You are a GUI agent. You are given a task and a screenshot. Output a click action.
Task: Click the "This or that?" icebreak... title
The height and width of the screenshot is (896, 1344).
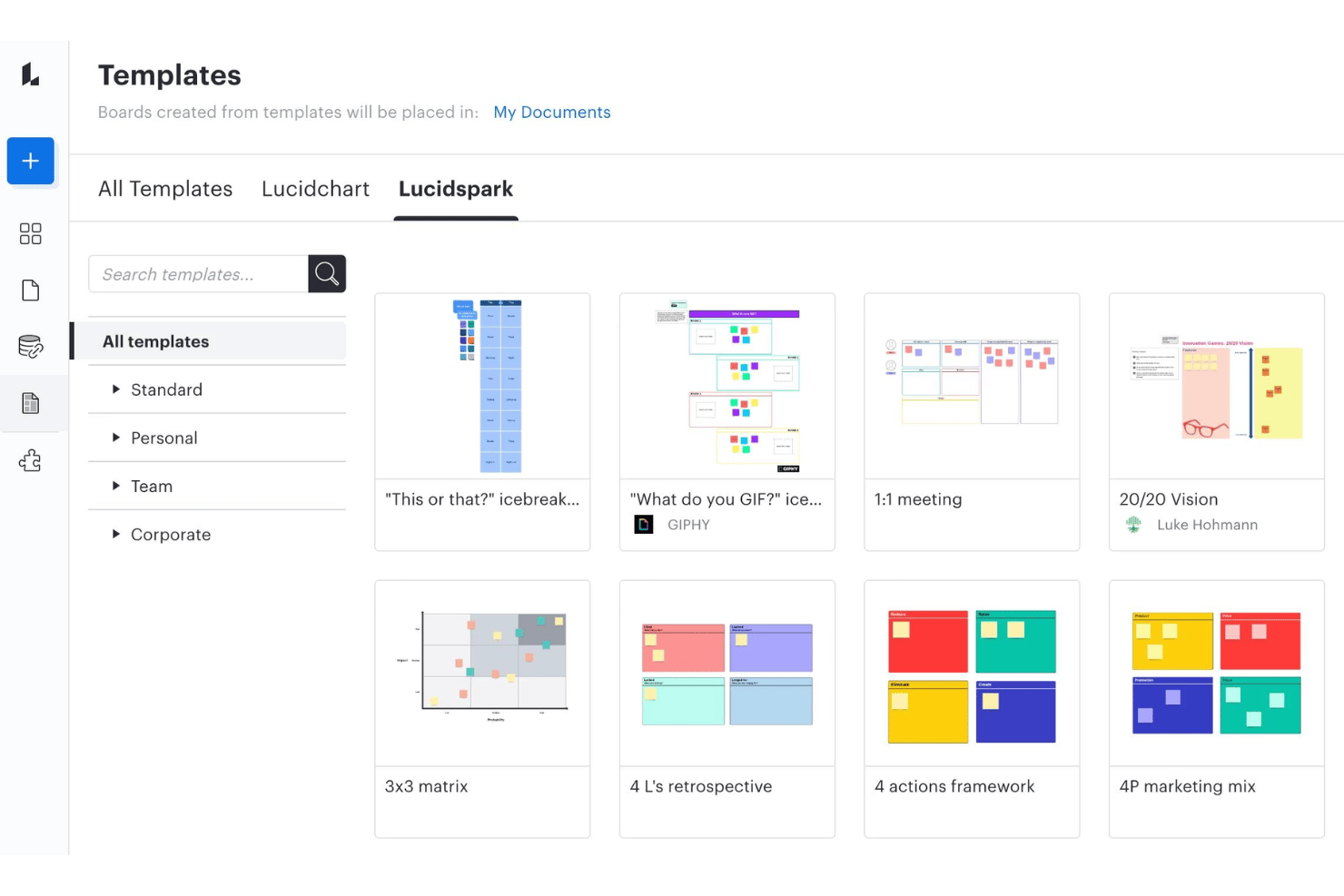[x=482, y=499]
